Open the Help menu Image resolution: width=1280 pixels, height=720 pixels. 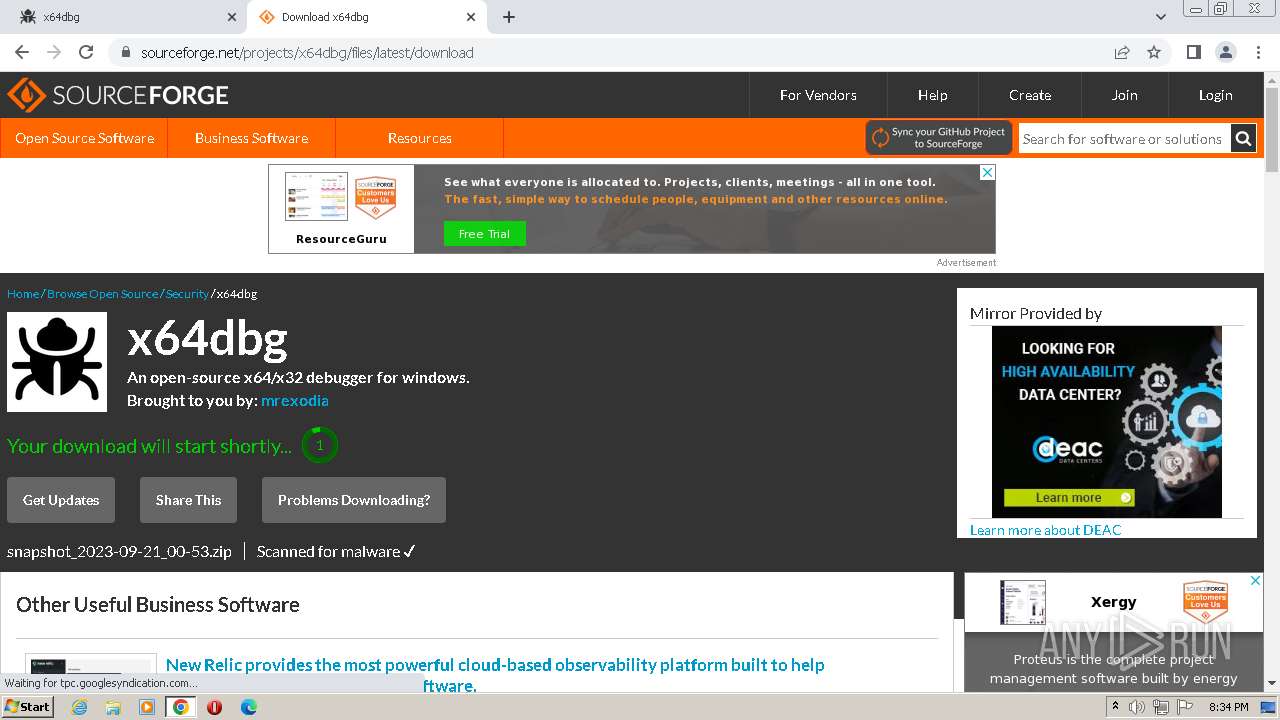tap(933, 95)
